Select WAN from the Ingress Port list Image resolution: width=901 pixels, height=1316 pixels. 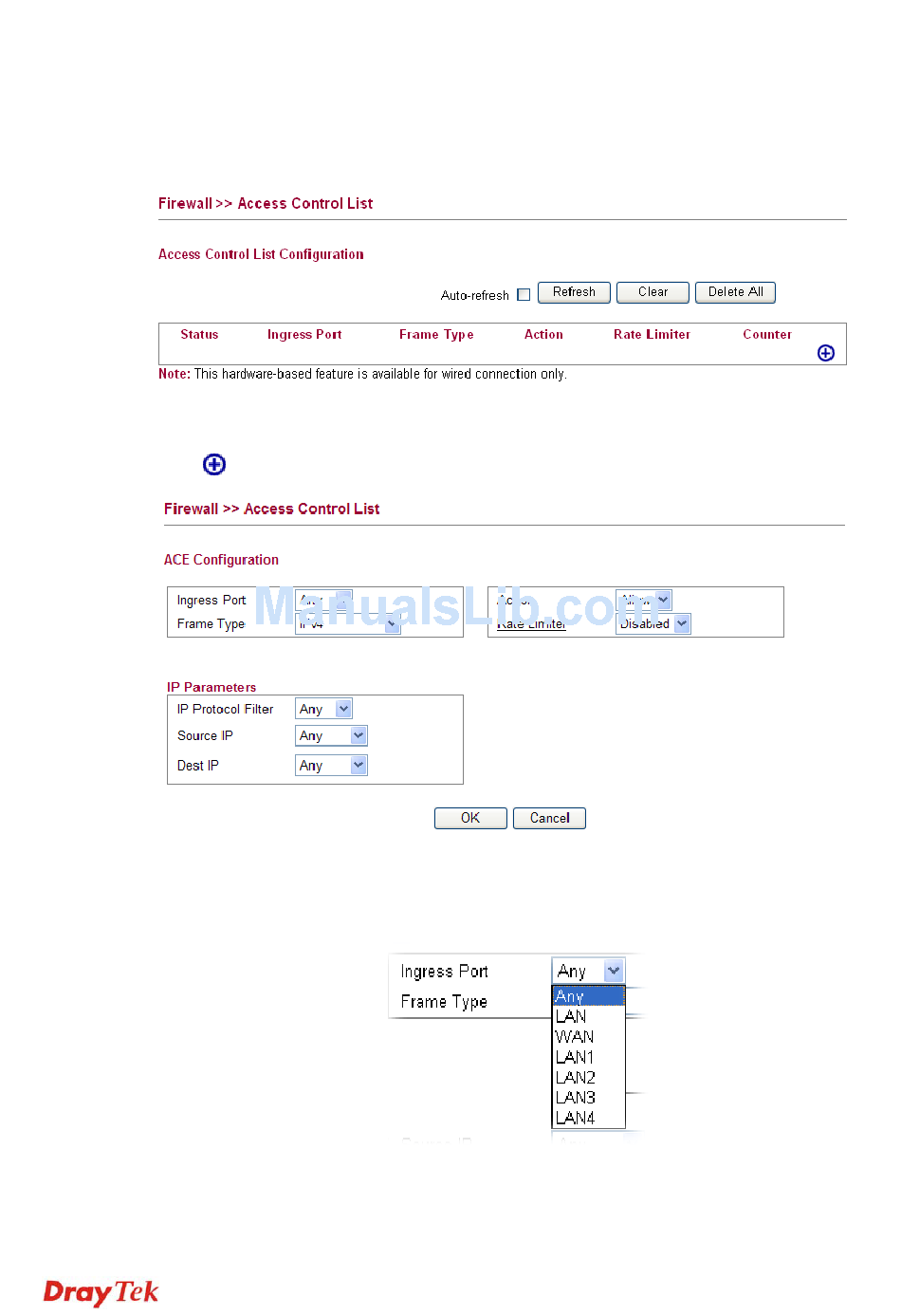click(588, 1036)
